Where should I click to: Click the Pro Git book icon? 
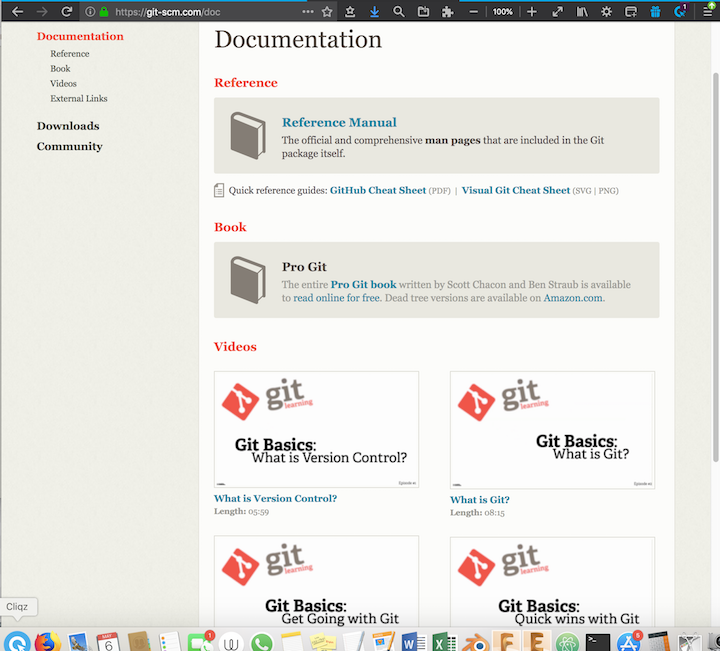(x=248, y=281)
